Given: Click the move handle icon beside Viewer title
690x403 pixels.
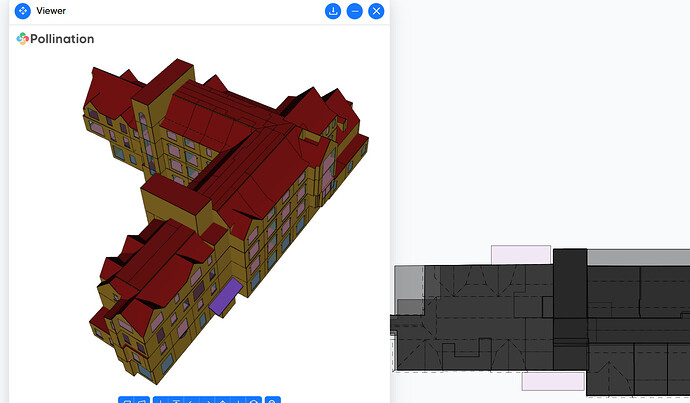Looking at the screenshot, I should (22, 11).
